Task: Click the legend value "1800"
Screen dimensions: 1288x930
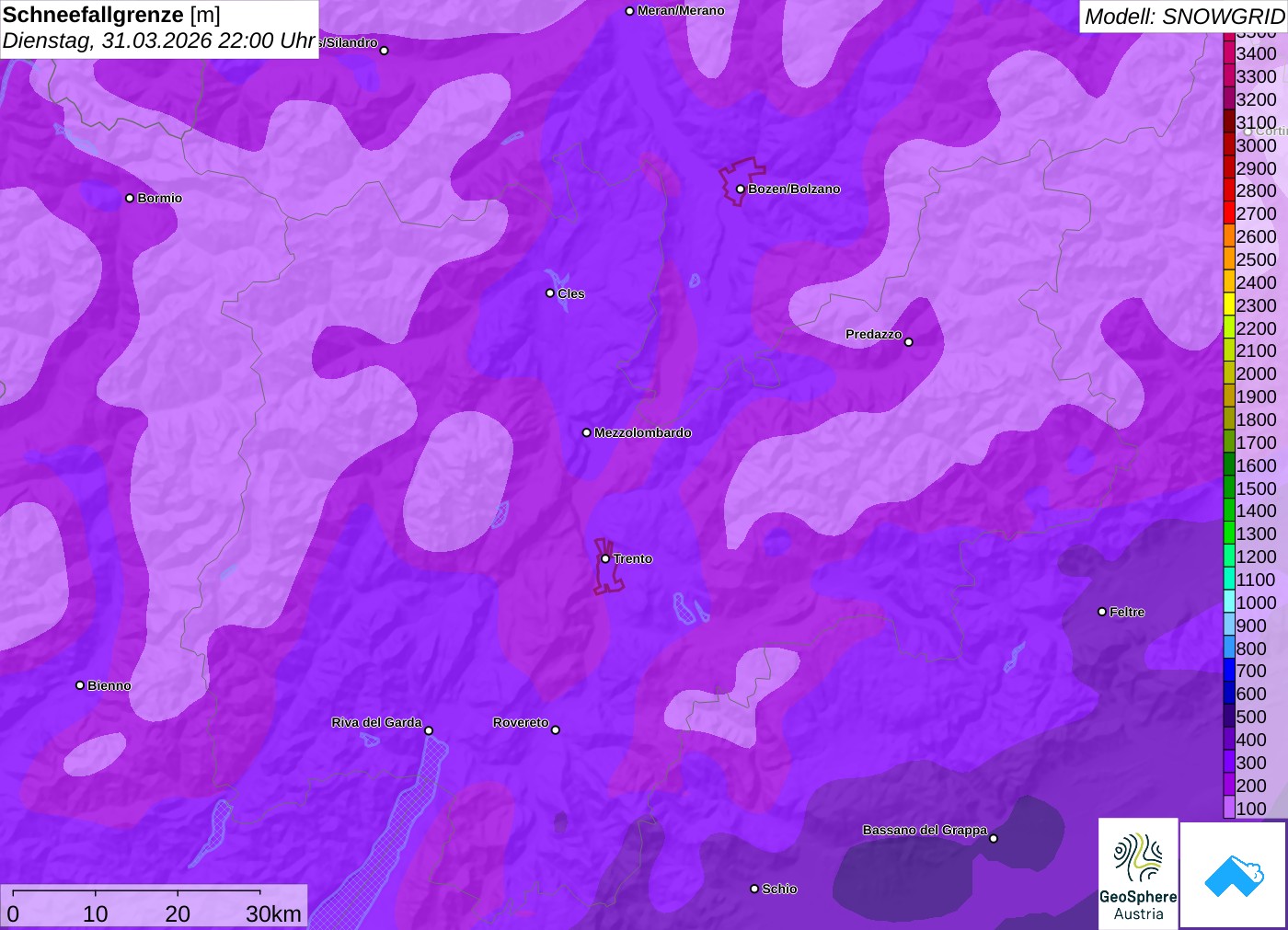Action: coord(1256,419)
